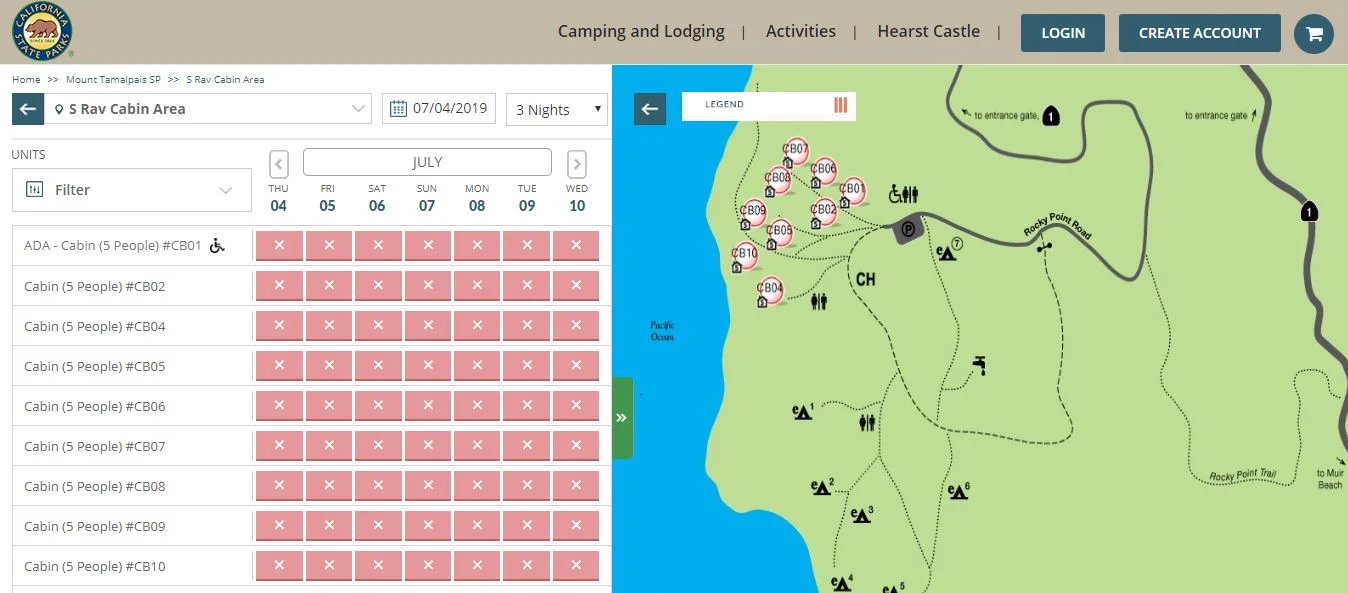The image size is (1348, 593).
Task: Click the back arrow on the map
Action: (x=650, y=109)
